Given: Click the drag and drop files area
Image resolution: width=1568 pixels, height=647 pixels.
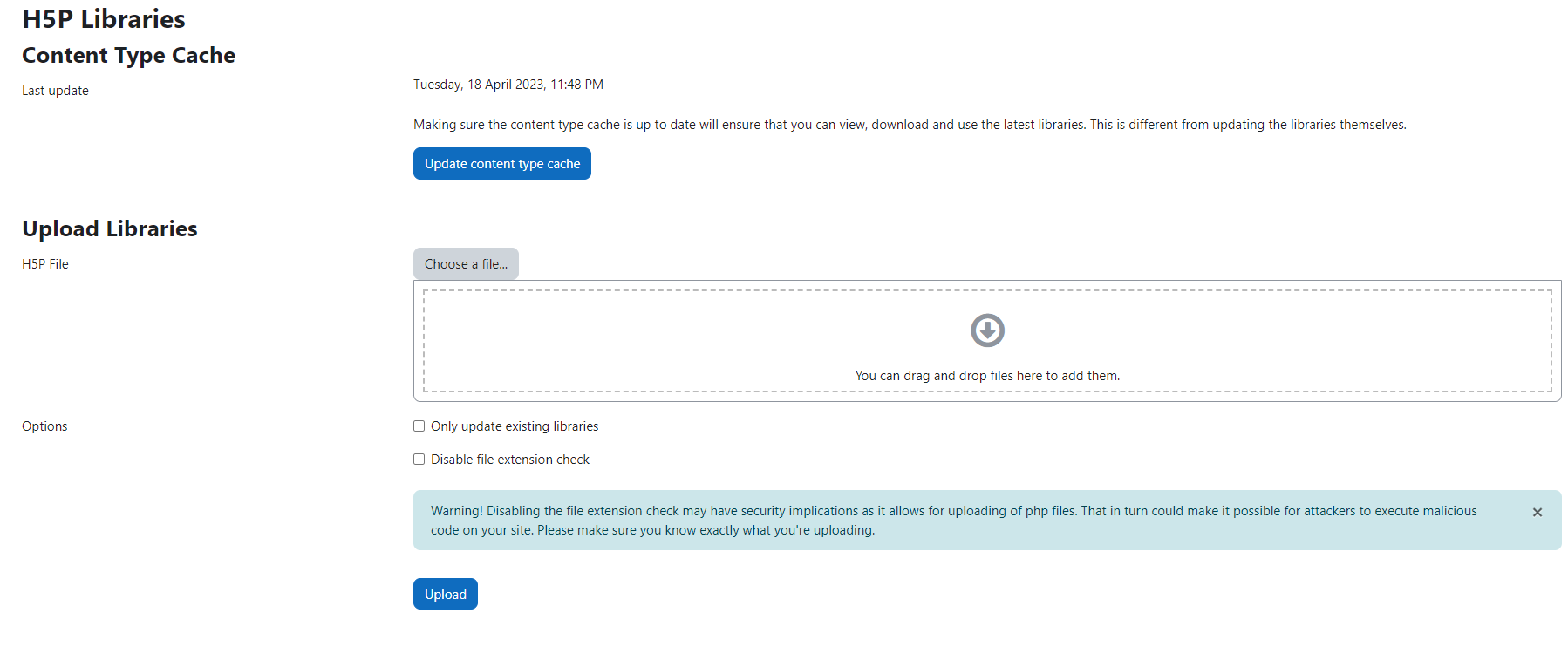Looking at the screenshot, I should 987,341.
